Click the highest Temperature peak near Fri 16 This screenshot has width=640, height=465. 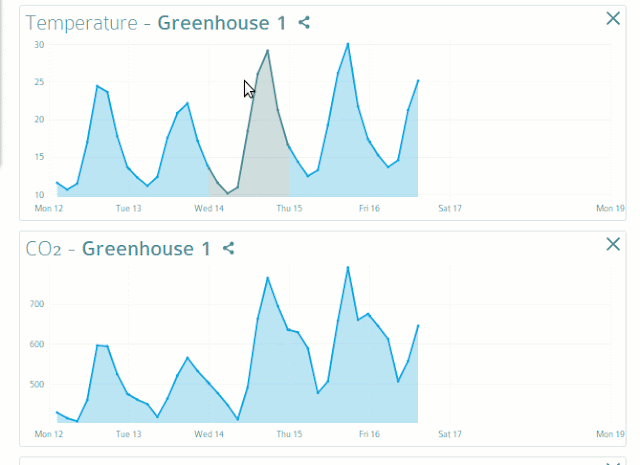point(347,44)
